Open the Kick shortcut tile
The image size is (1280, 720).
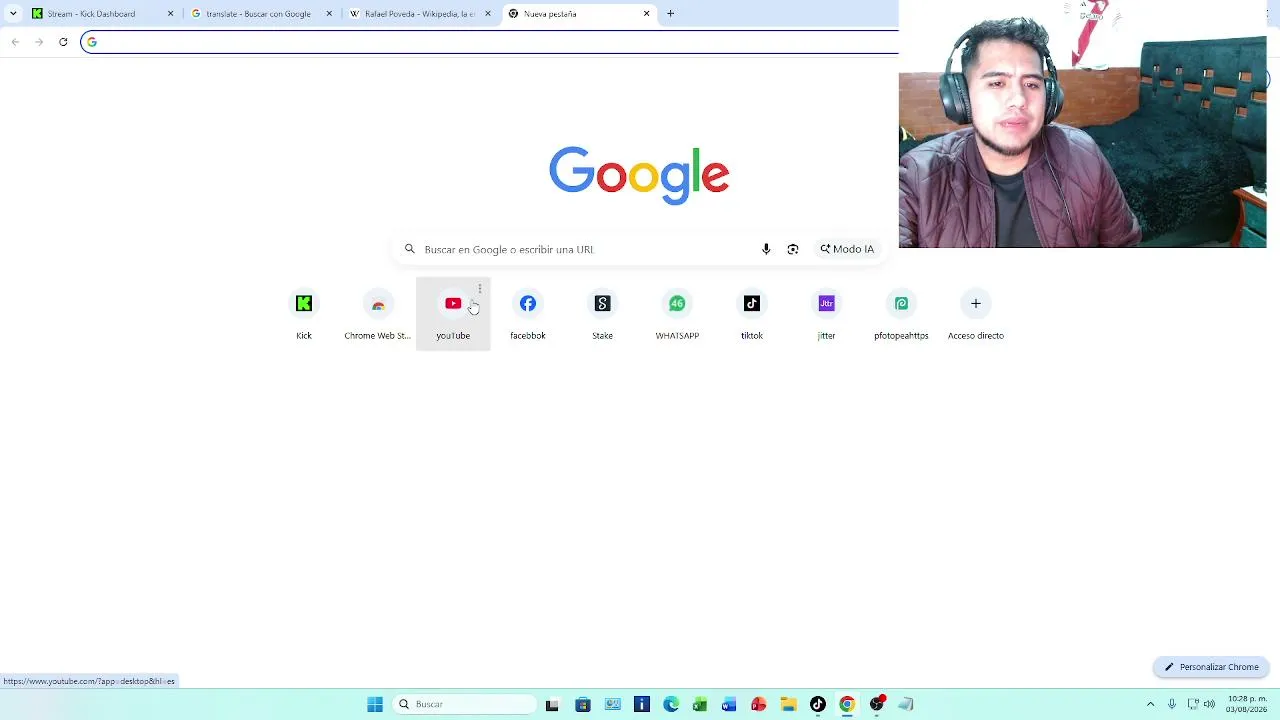pyautogui.click(x=304, y=314)
